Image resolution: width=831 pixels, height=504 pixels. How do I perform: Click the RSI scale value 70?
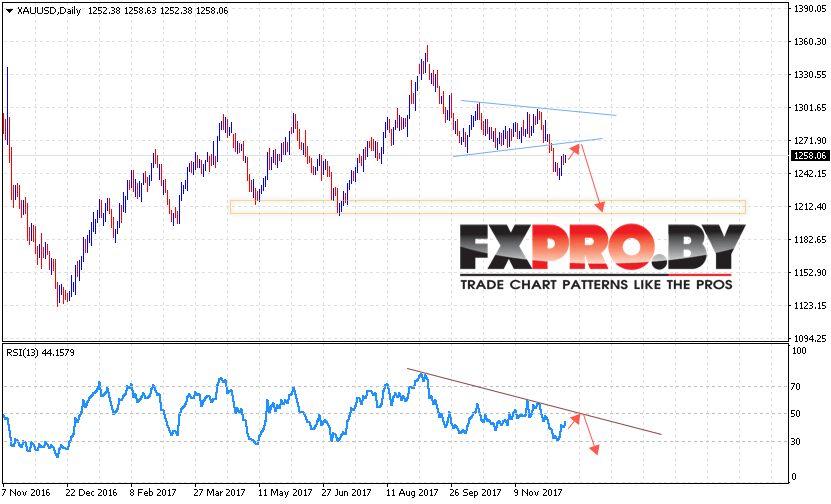click(x=795, y=387)
